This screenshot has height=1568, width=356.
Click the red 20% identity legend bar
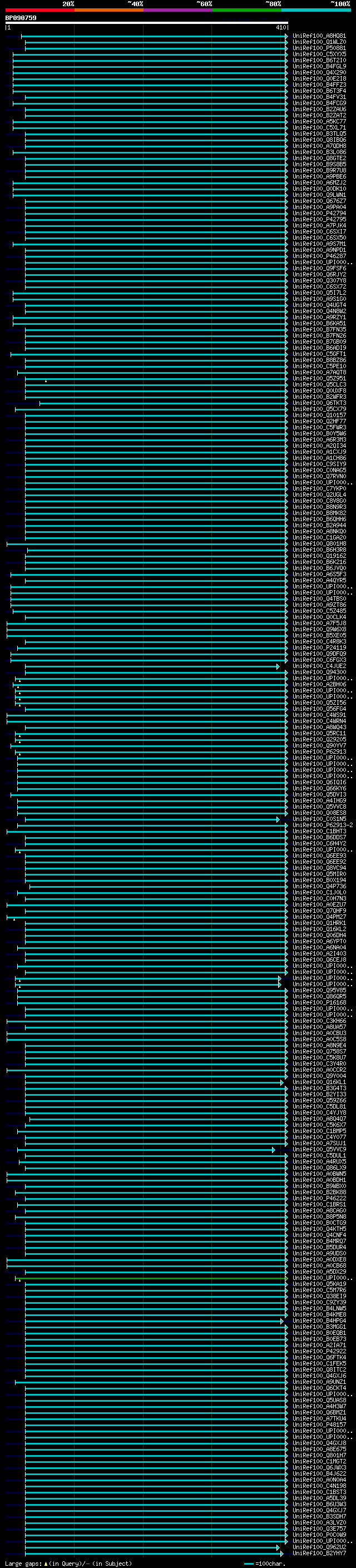tap(39, 10)
